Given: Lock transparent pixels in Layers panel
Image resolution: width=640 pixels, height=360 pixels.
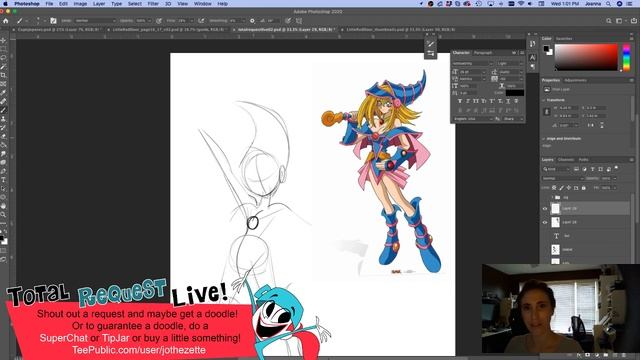Looking at the screenshot, I should 554,188.
